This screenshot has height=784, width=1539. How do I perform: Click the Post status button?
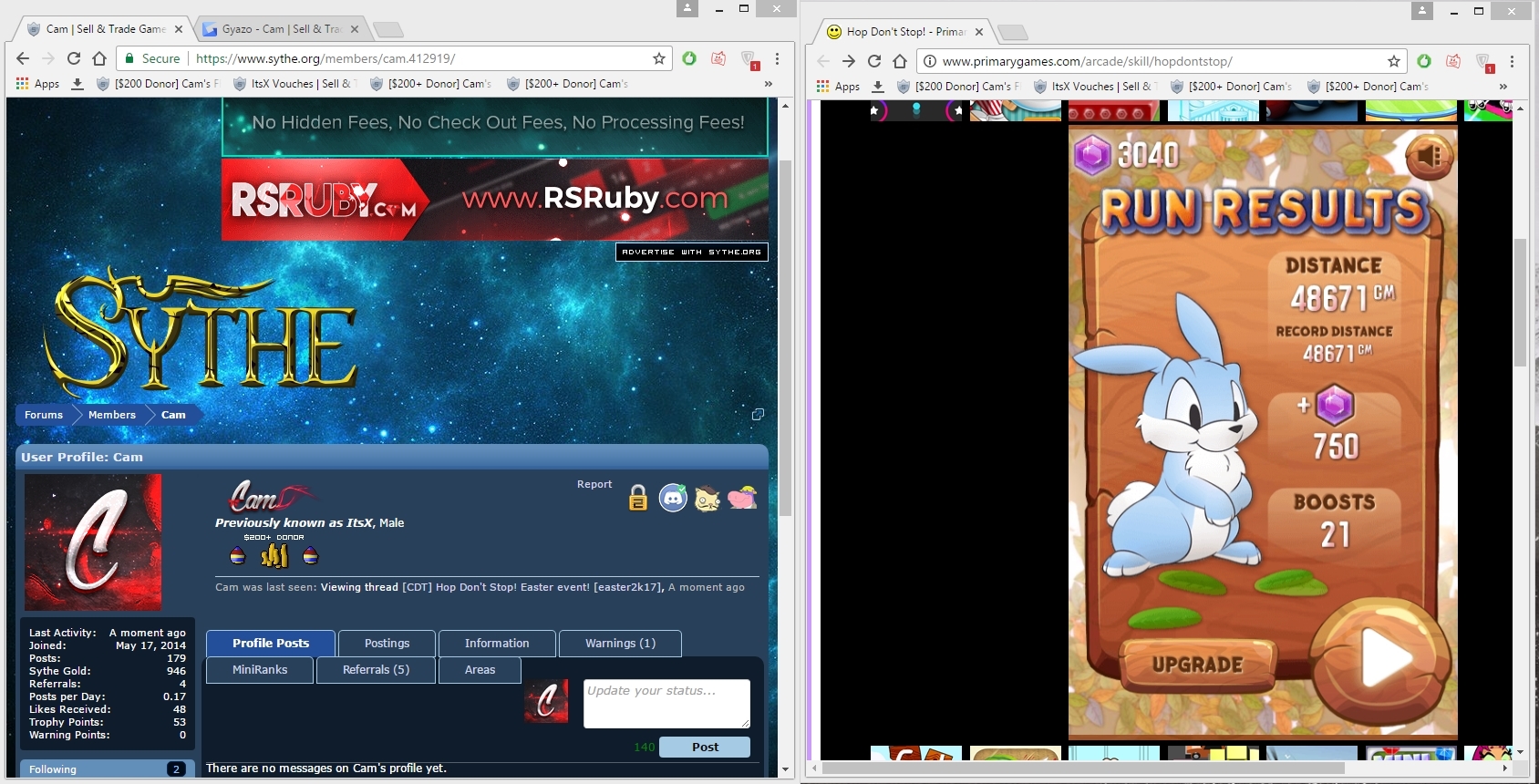pyautogui.click(x=705, y=747)
